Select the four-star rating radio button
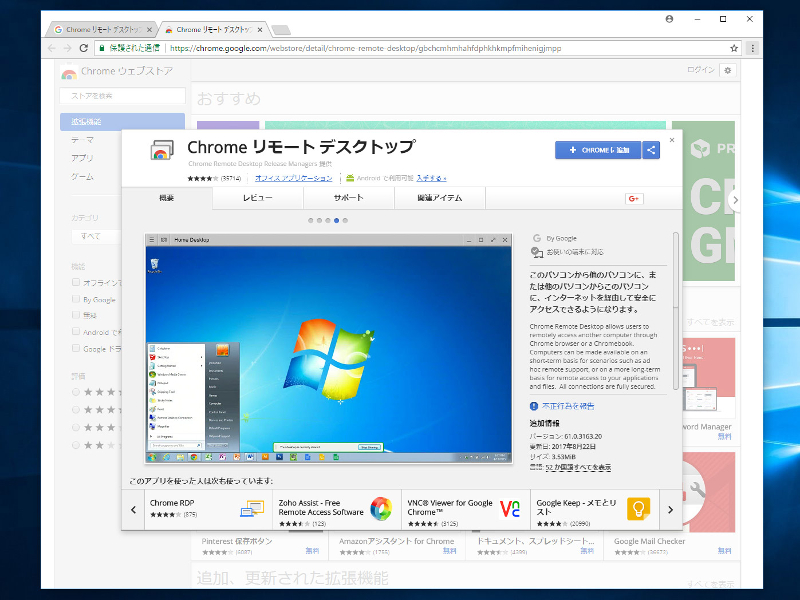800x600 pixels. (x=76, y=410)
